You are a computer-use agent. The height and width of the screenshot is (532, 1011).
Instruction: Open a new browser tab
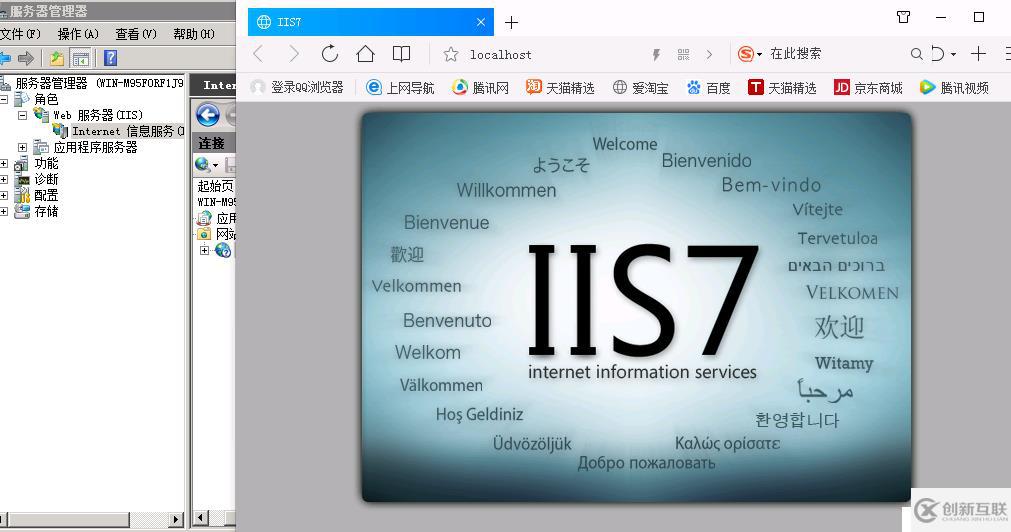511,23
